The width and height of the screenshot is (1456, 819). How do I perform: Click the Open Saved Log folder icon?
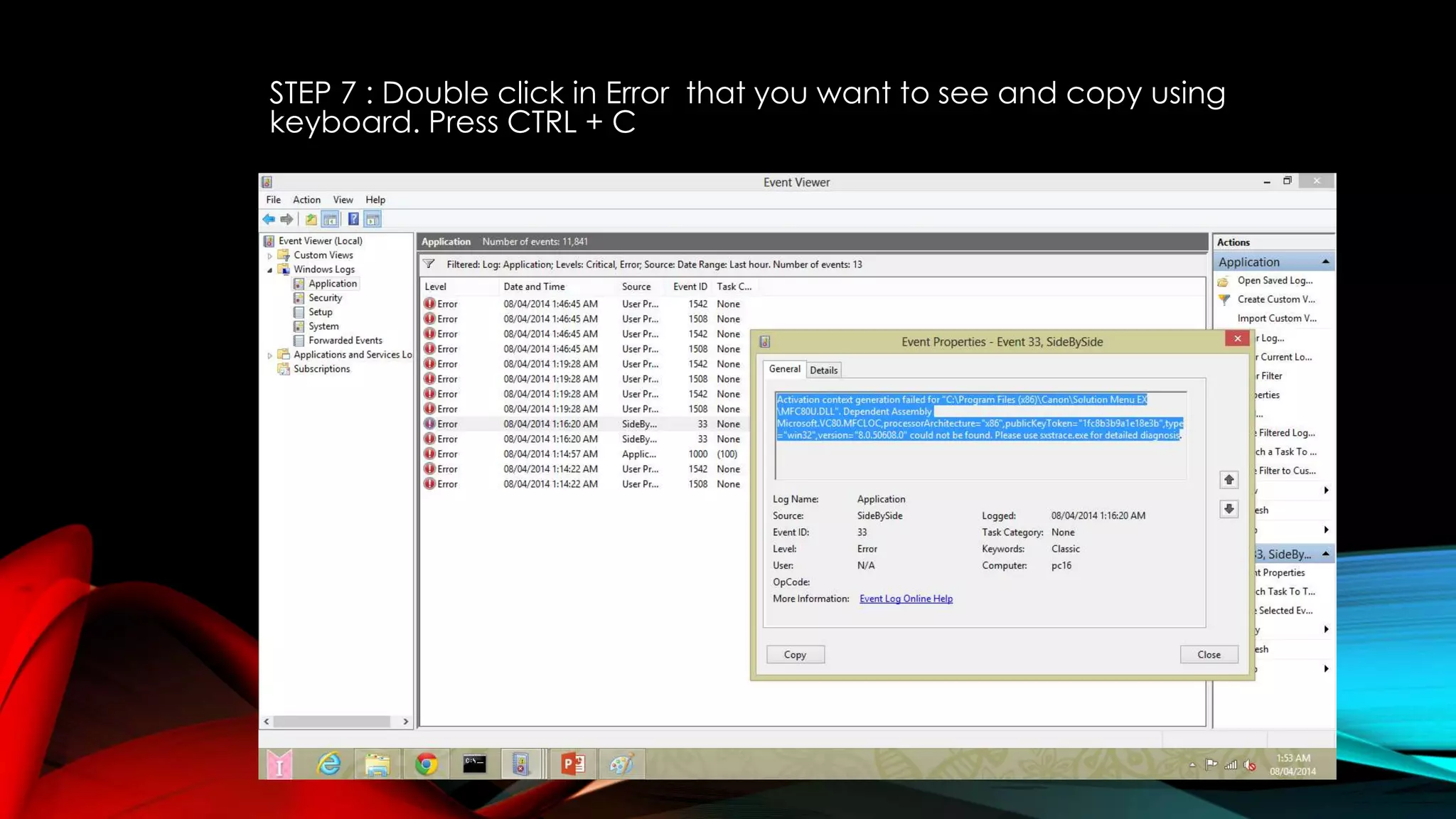(x=1224, y=281)
